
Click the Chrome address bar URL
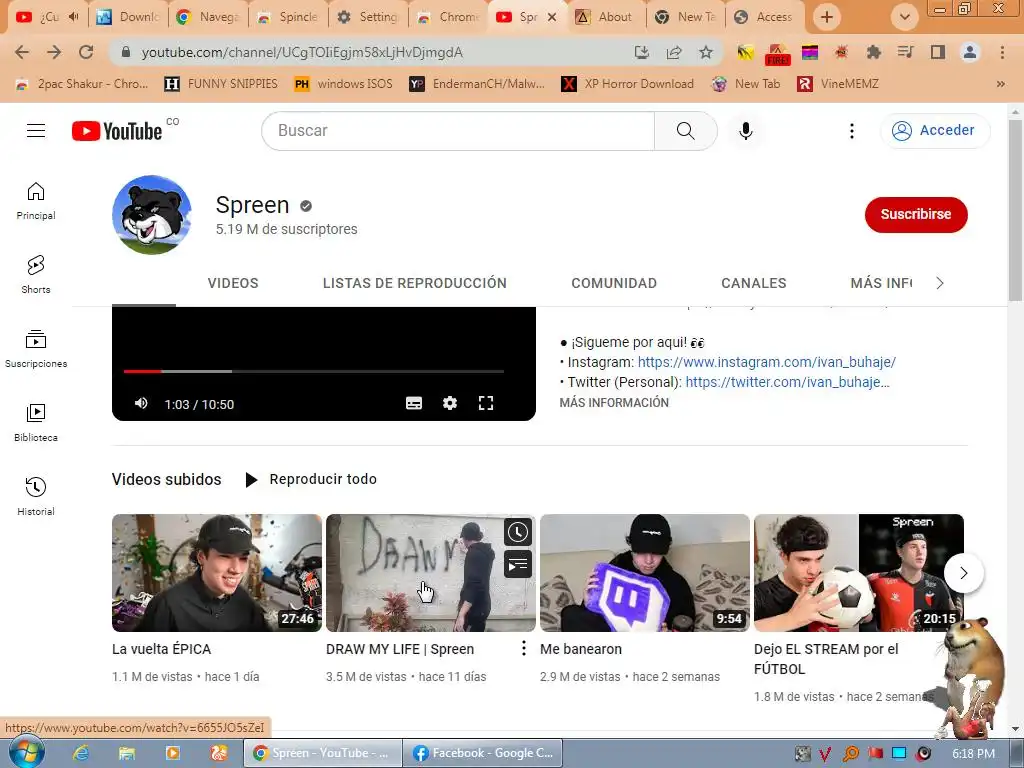[302, 52]
